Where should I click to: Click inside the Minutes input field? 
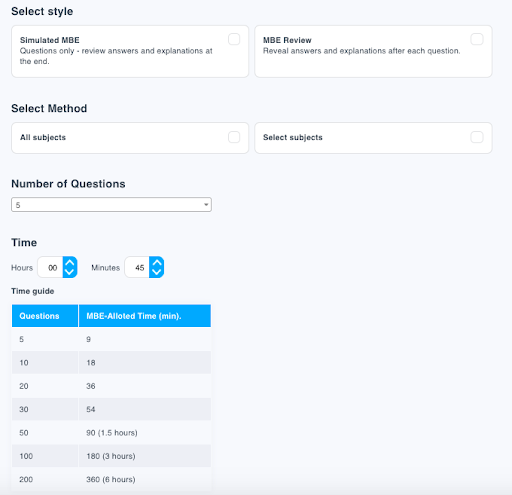[x=137, y=267]
